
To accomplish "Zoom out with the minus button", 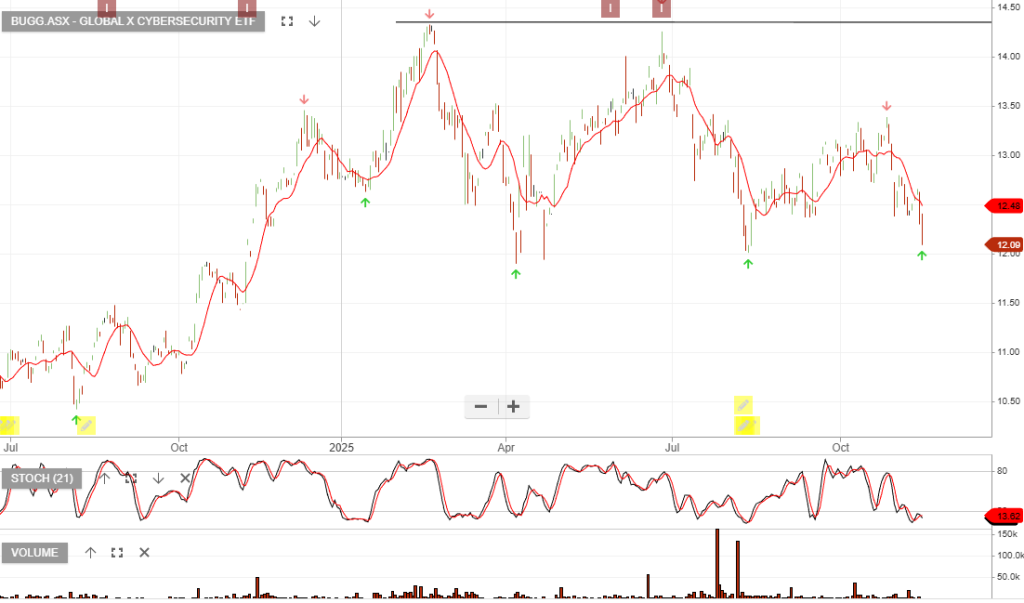I will tap(481, 406).
